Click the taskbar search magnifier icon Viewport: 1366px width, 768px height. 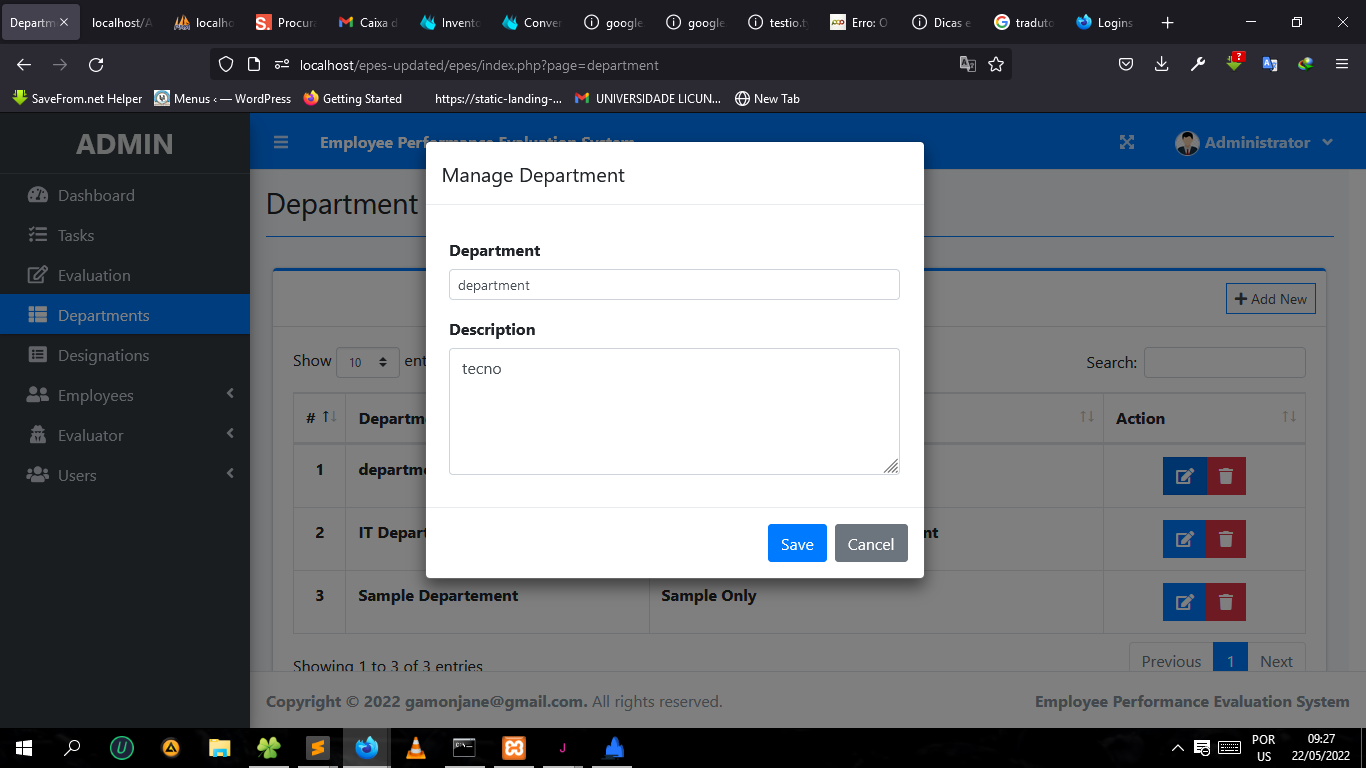(73, 747)
